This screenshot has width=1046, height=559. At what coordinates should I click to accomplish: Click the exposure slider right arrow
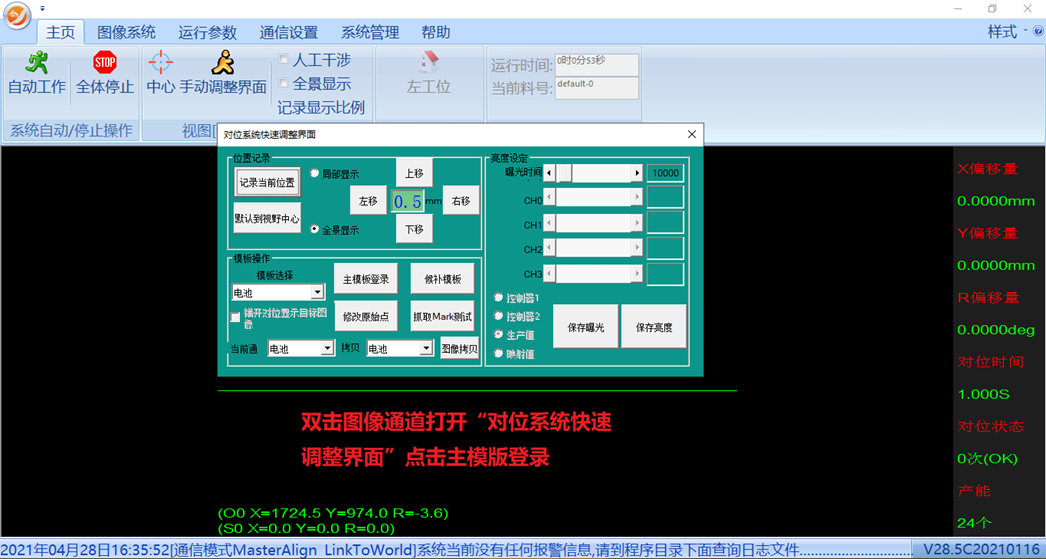[x=637, y=173]
